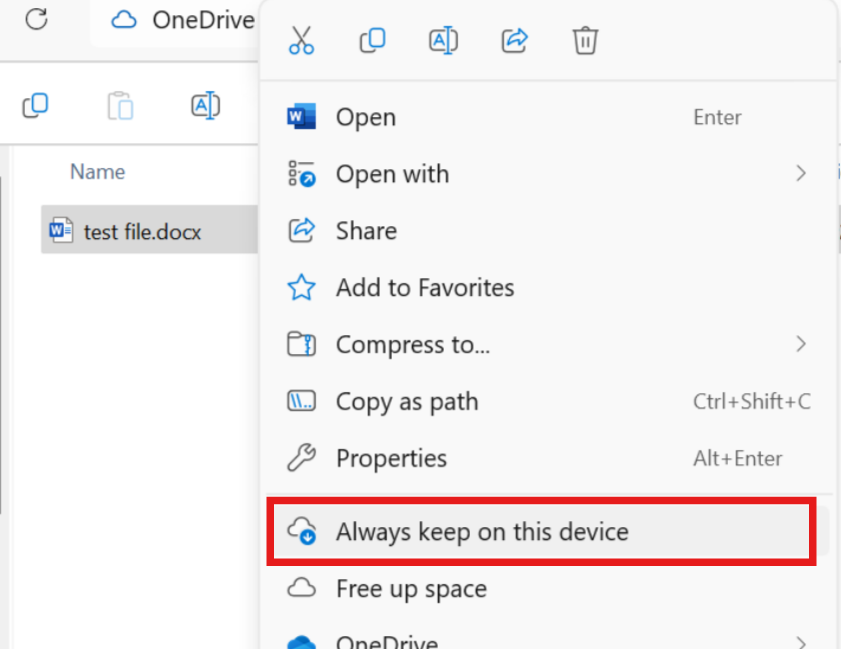Expand the OneDrive submenu chevron
The width and height of the screenshot is (841, 649).
click(801, 642)
